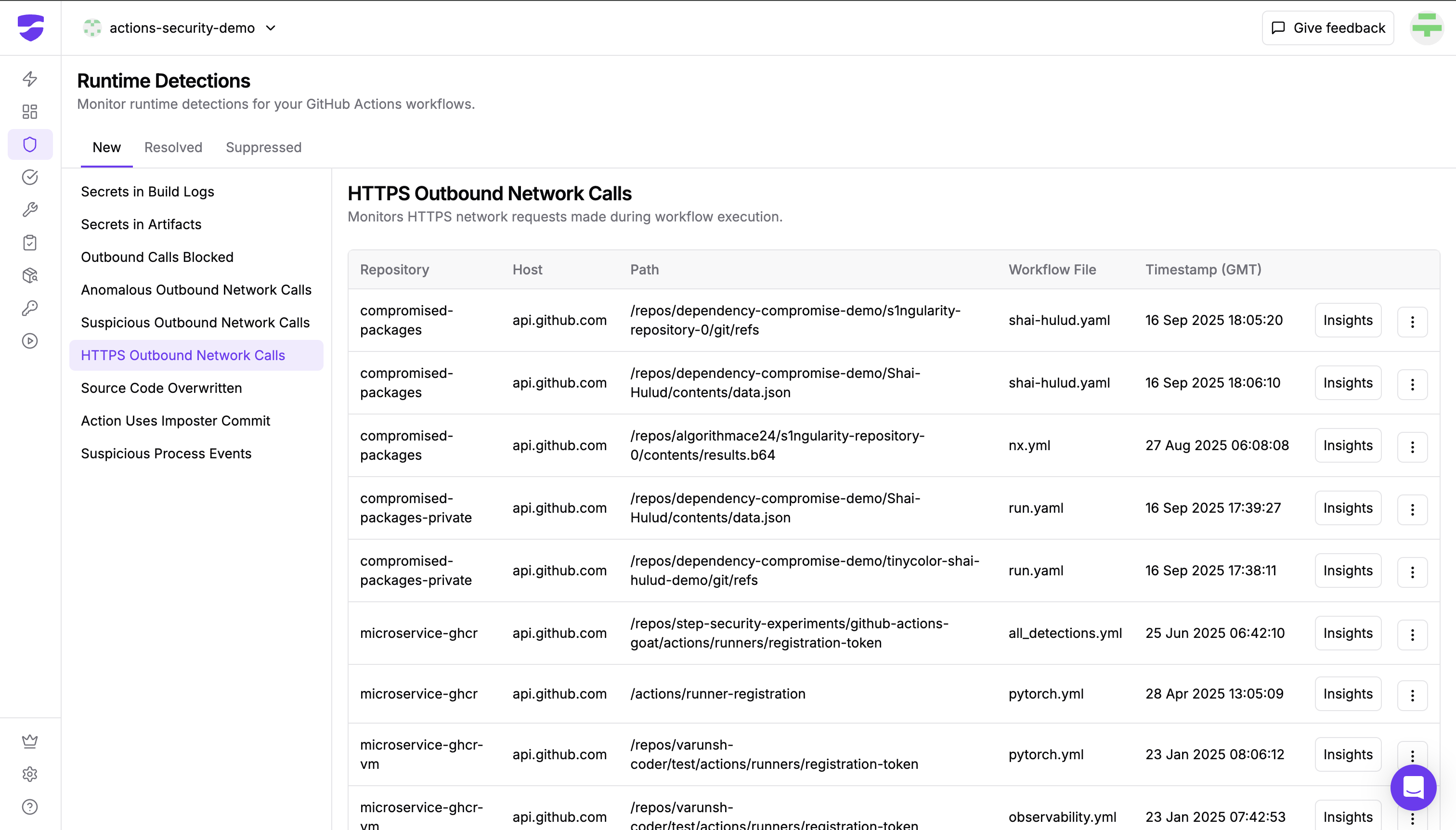Click Insights for the shai-hulud.yaml 18:05:20 row
The width and height of the screenshot is (1456, 830).
pyautogui.click(x=1348, y=320)
